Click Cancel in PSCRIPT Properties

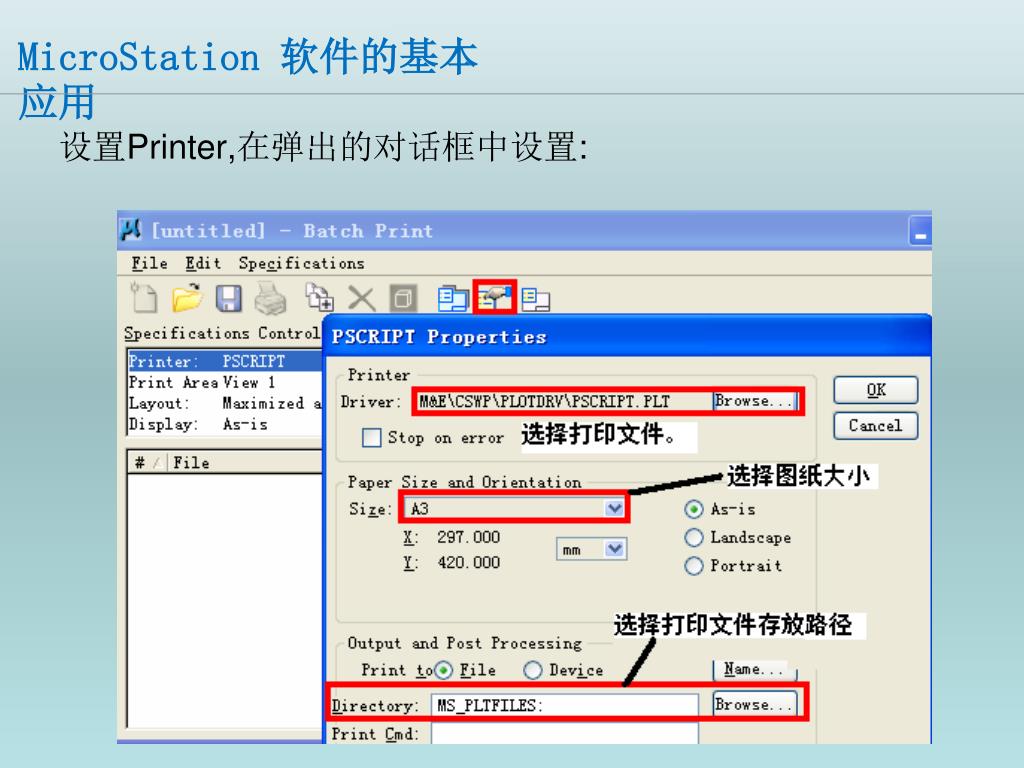coord(876,425)
